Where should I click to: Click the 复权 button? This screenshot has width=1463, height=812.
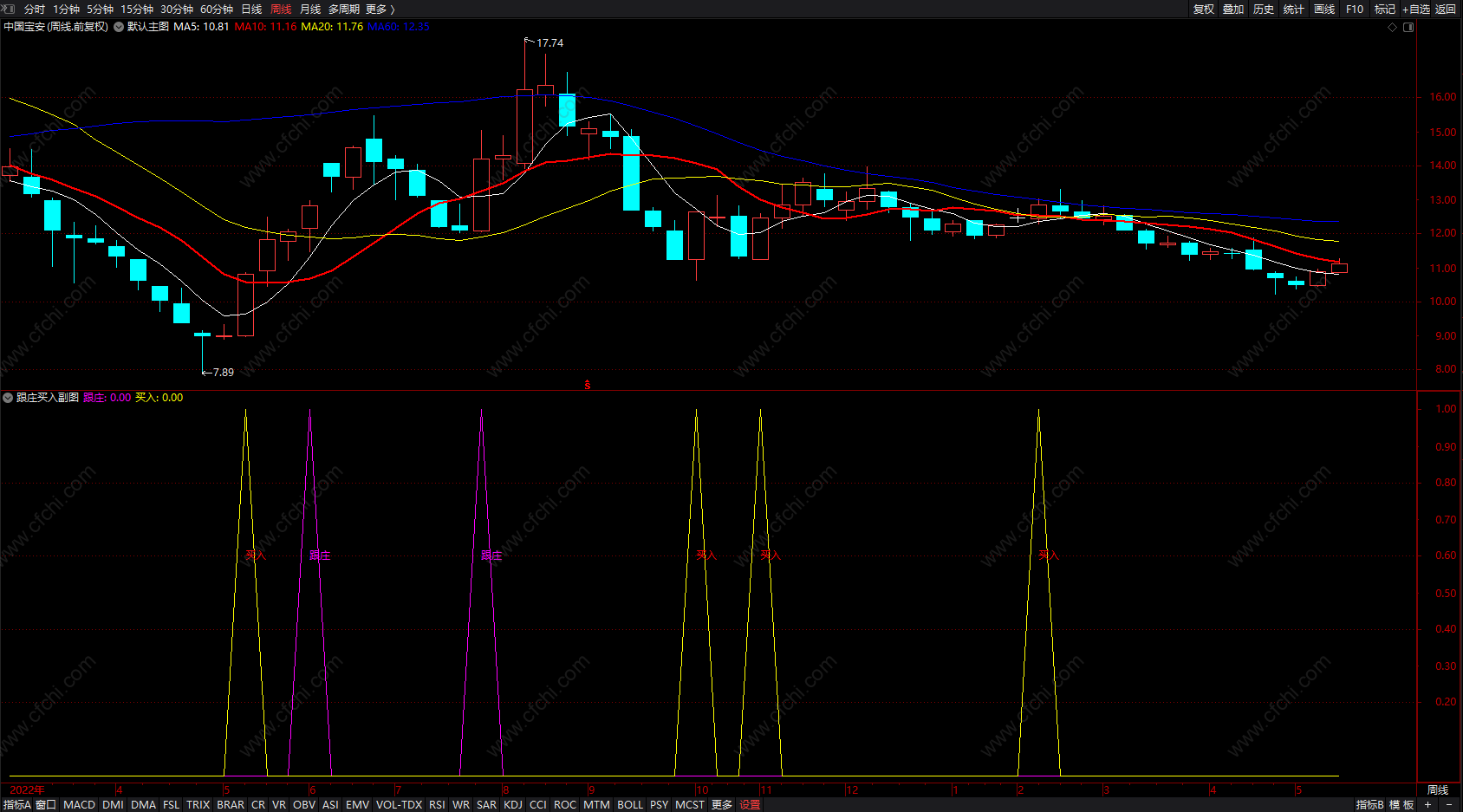1204,9
